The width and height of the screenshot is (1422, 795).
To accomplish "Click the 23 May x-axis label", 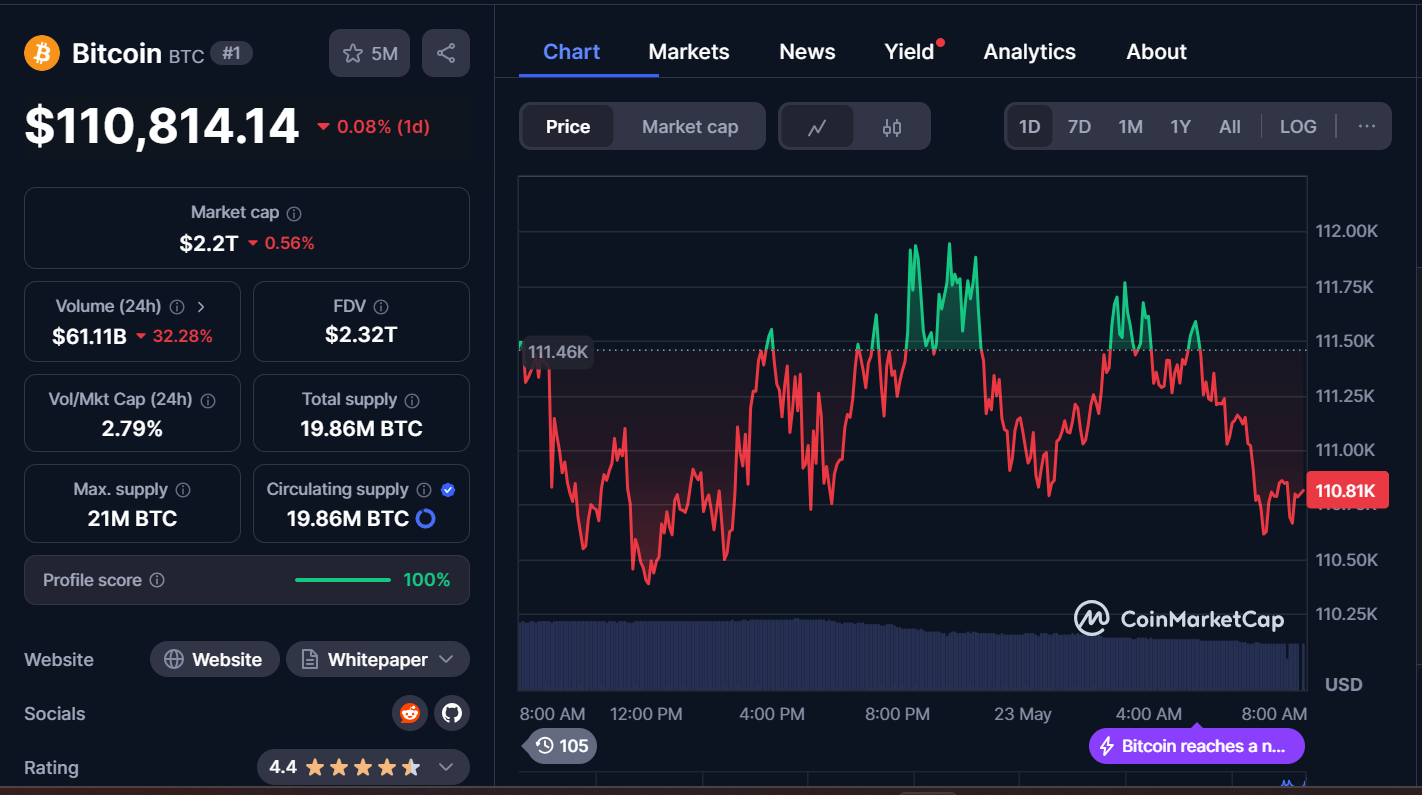I will [x=1023, y=714].
